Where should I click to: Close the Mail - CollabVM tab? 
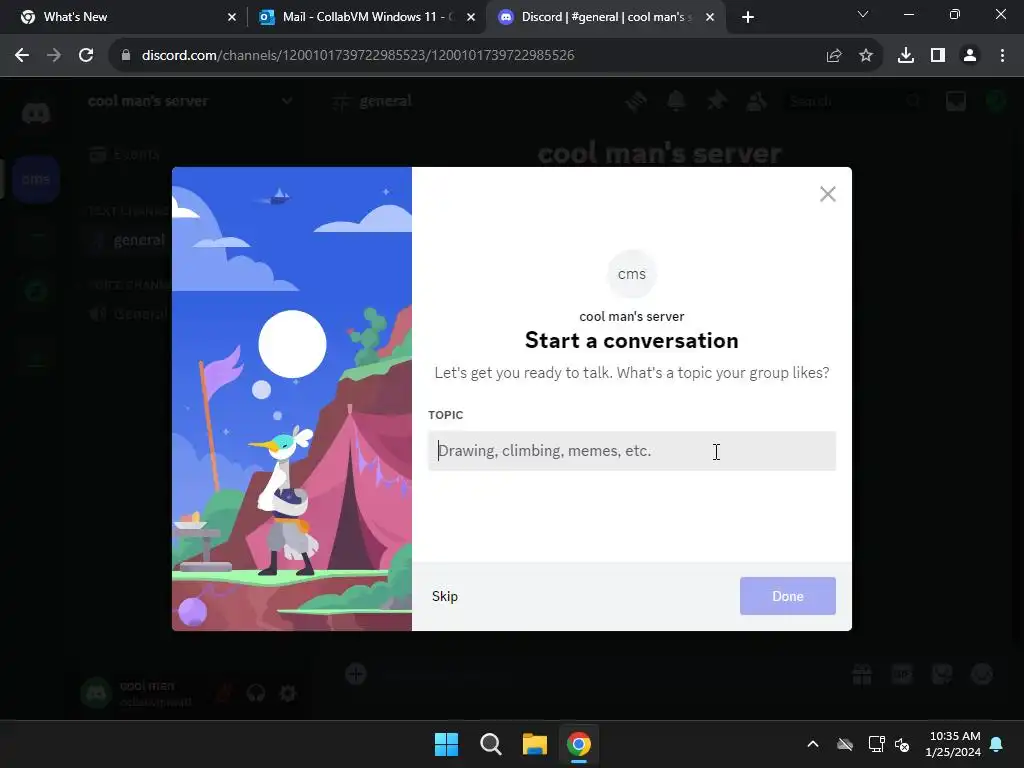471,17
